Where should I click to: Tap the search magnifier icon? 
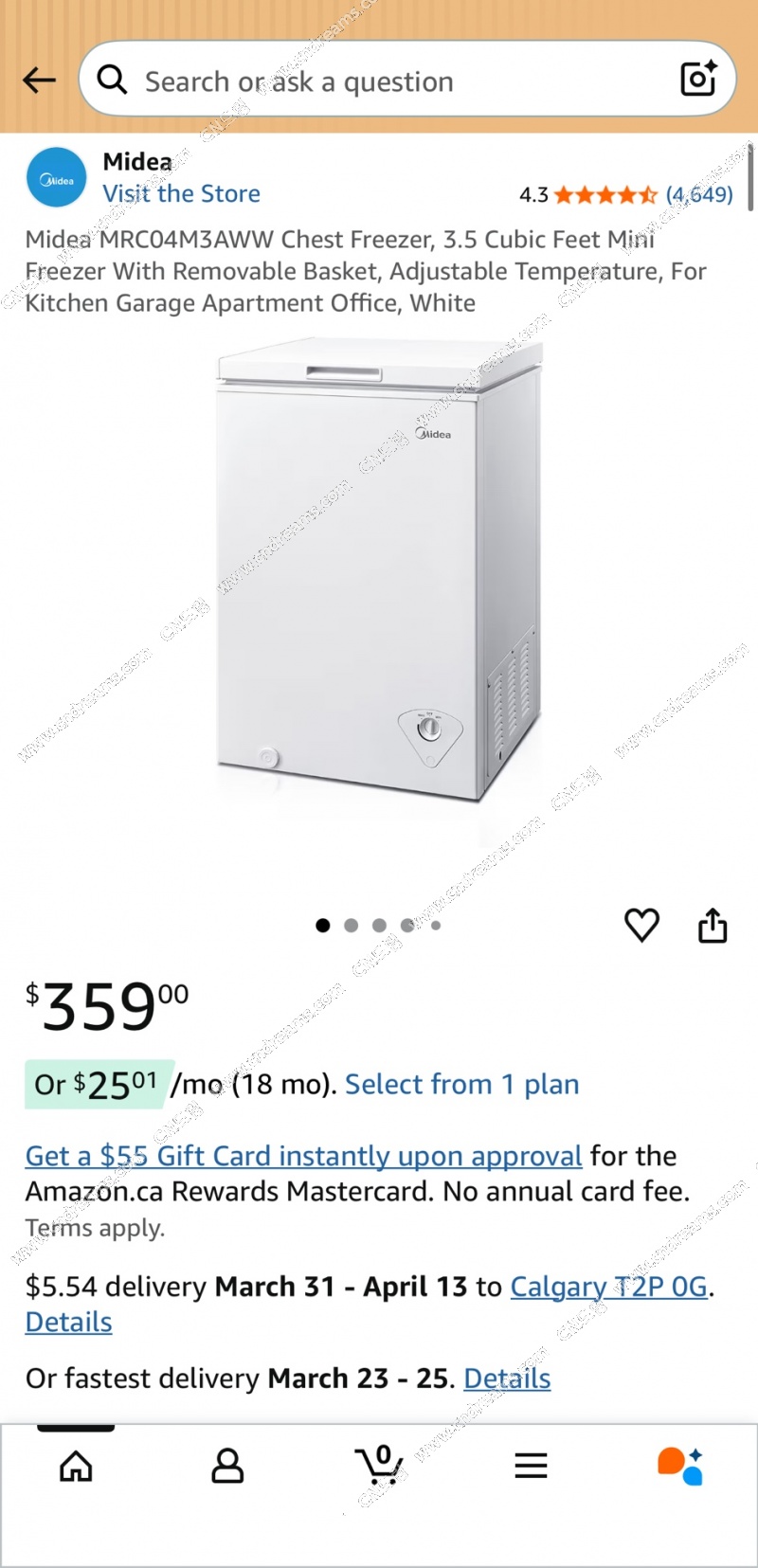coord(112,80)
